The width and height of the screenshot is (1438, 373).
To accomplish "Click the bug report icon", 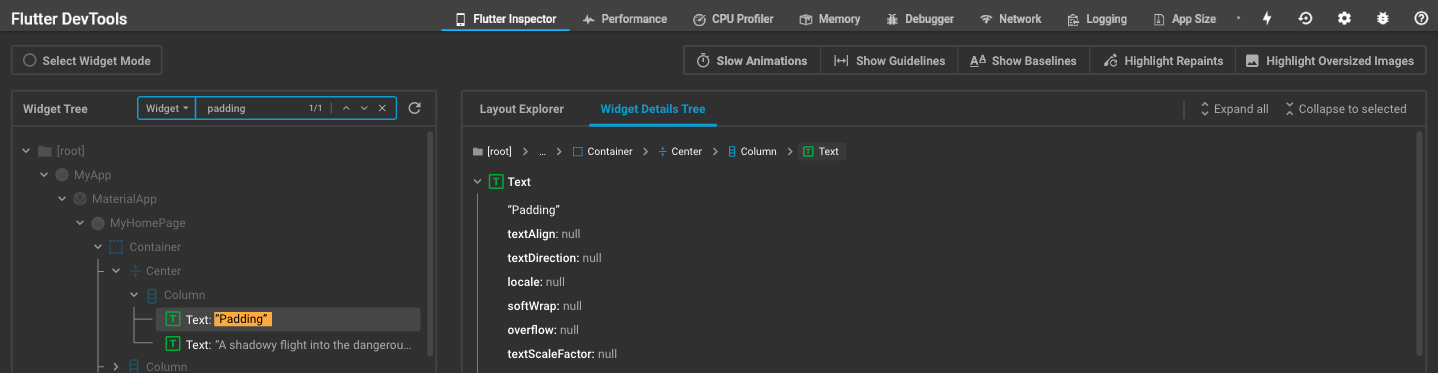I will [x=1383, y=19].
